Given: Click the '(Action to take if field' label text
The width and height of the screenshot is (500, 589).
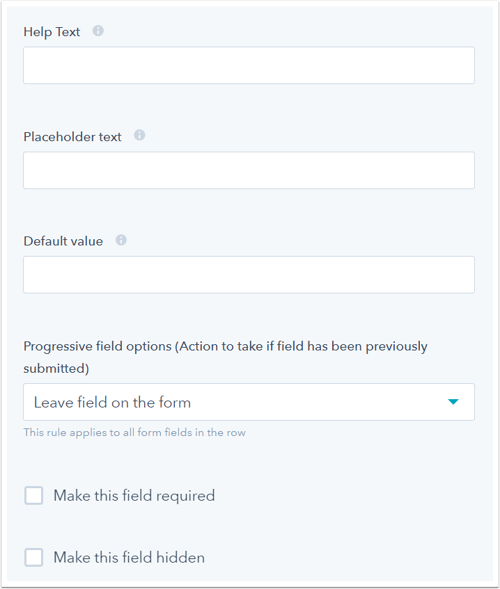Looking at the screenshot, I should 237,346.
